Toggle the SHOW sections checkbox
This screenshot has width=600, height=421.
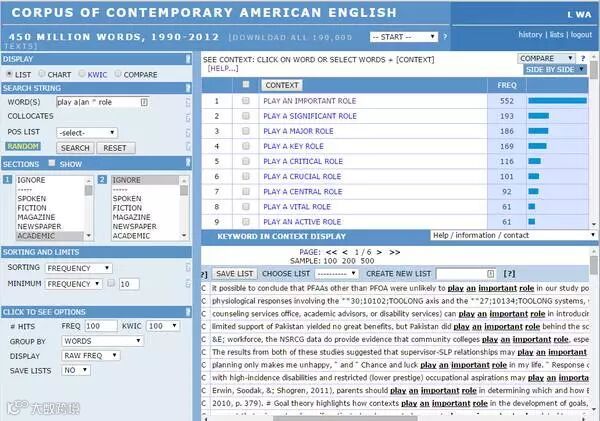(x=52, y=163)
